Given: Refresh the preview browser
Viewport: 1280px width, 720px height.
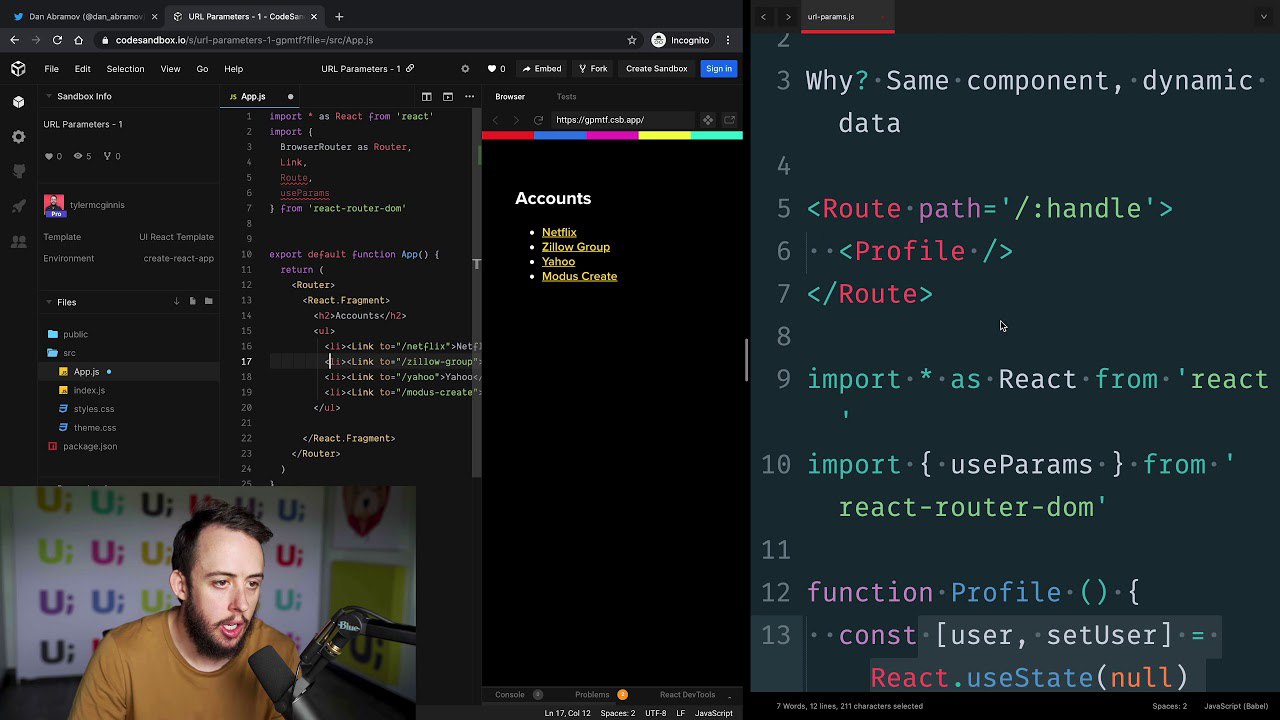Looking at the screenshot, I should pyautogui.click(x=538, y=120).
